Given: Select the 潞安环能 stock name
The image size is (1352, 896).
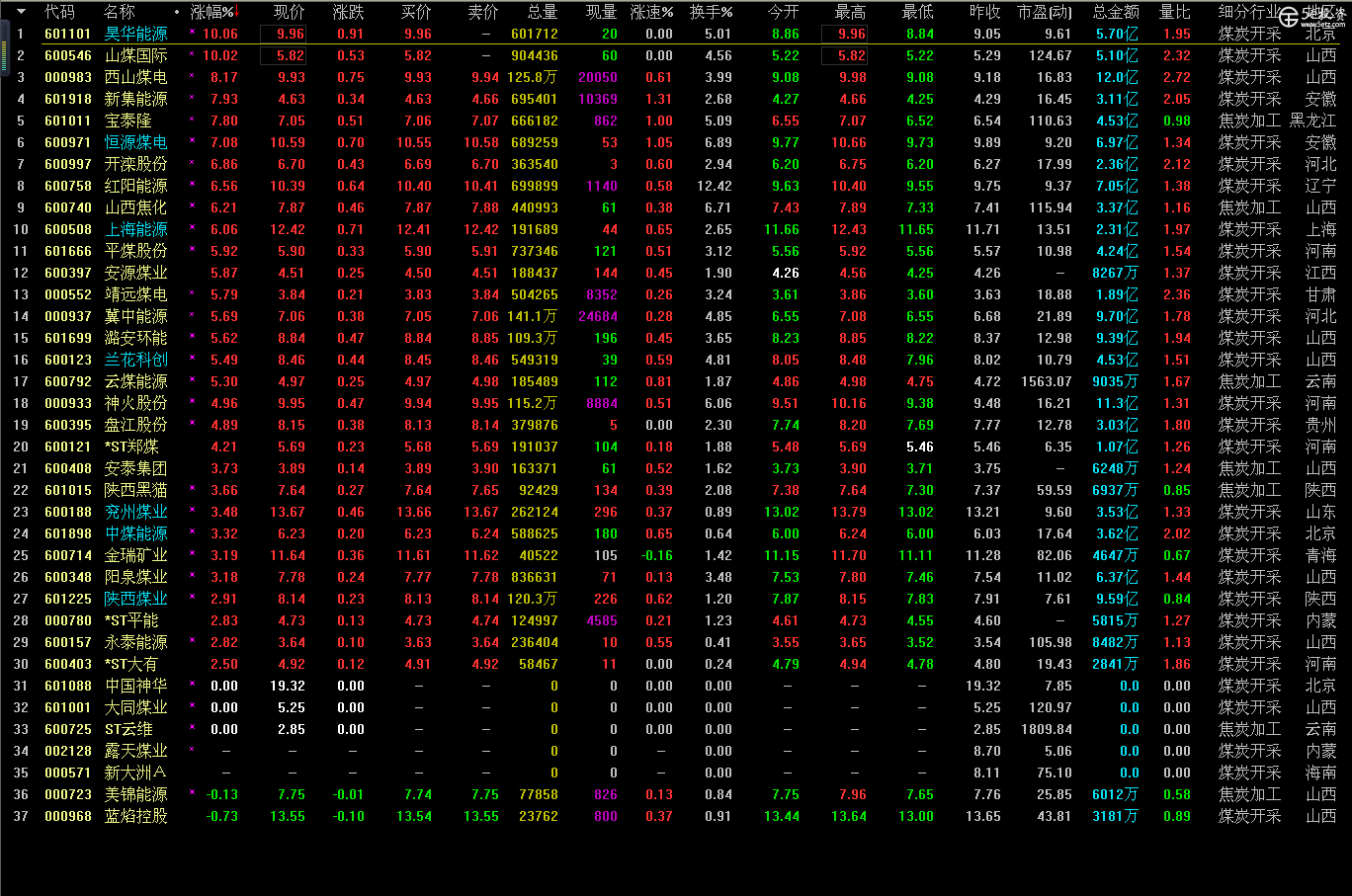Looking at the screenshot, I should (x=136, y=338).
